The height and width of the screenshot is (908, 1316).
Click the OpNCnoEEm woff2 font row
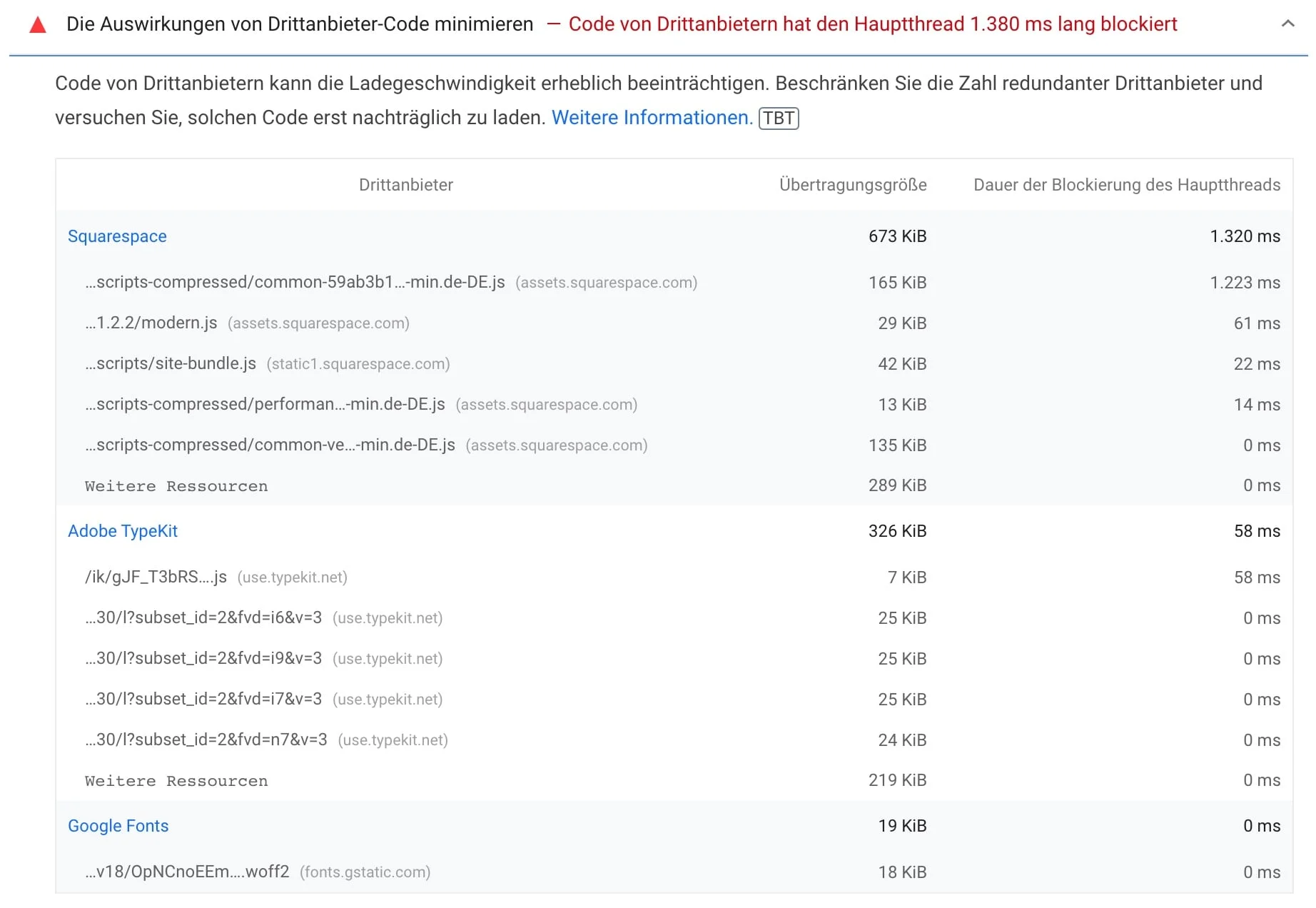[x=187, y=872]
